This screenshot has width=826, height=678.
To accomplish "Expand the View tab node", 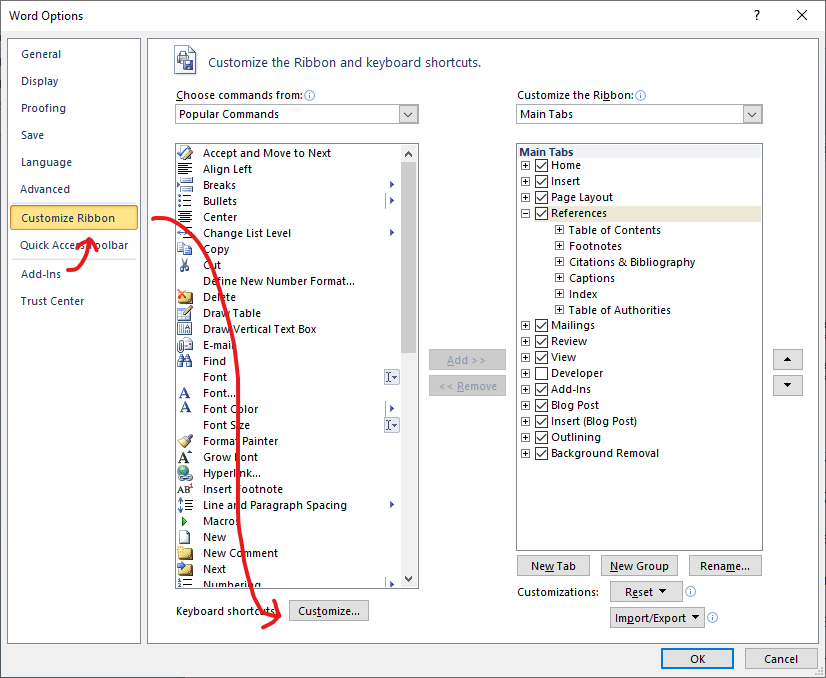I will [525, 357].
